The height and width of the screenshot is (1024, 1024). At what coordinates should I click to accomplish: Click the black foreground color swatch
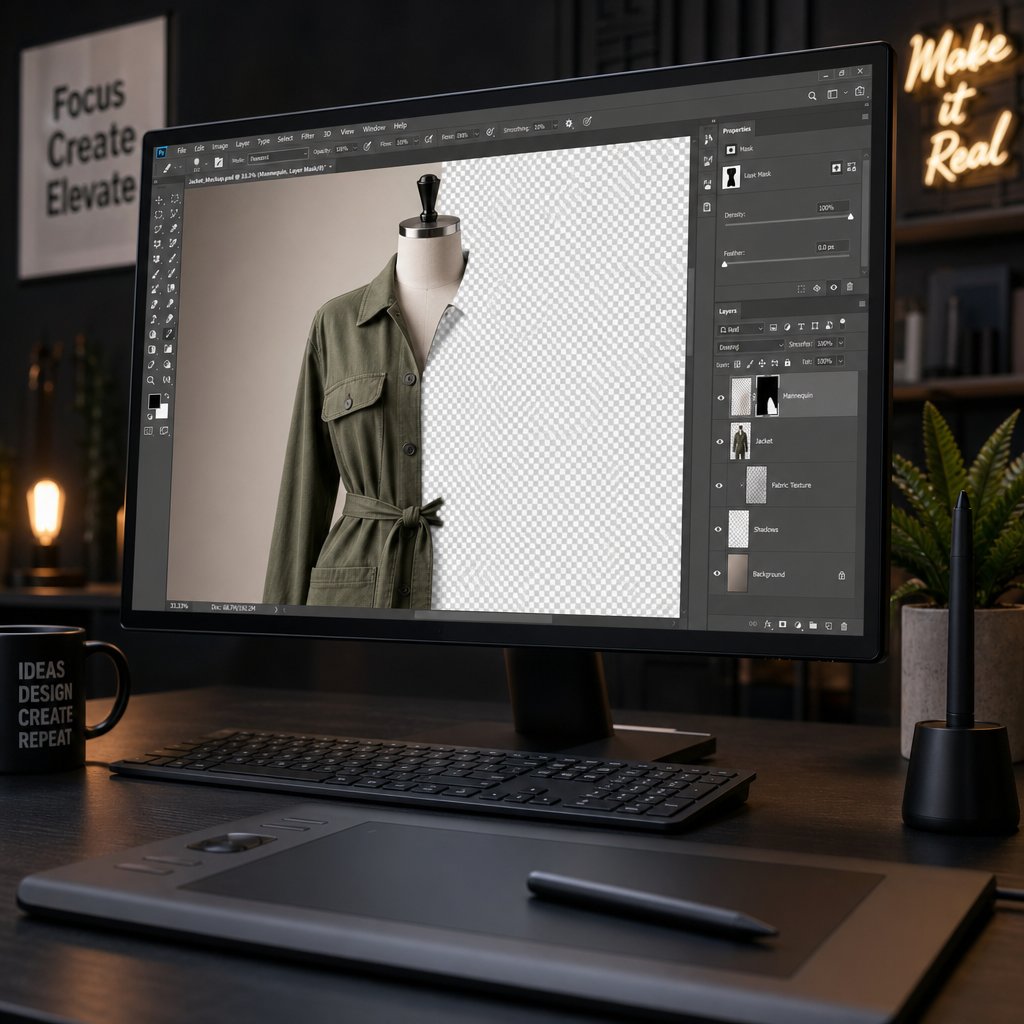154,400
